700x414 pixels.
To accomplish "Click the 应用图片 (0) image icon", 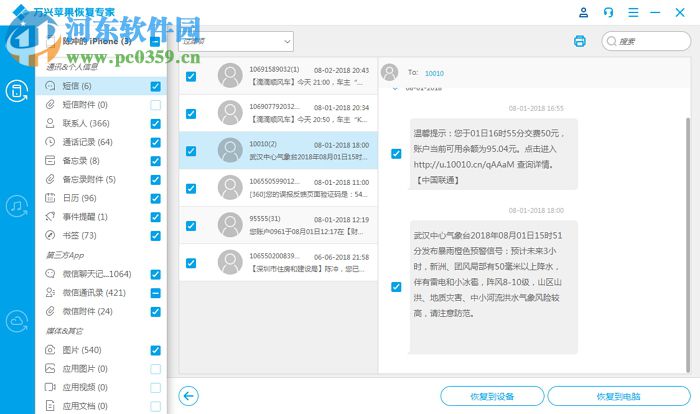I will click(x=50, y=368).
